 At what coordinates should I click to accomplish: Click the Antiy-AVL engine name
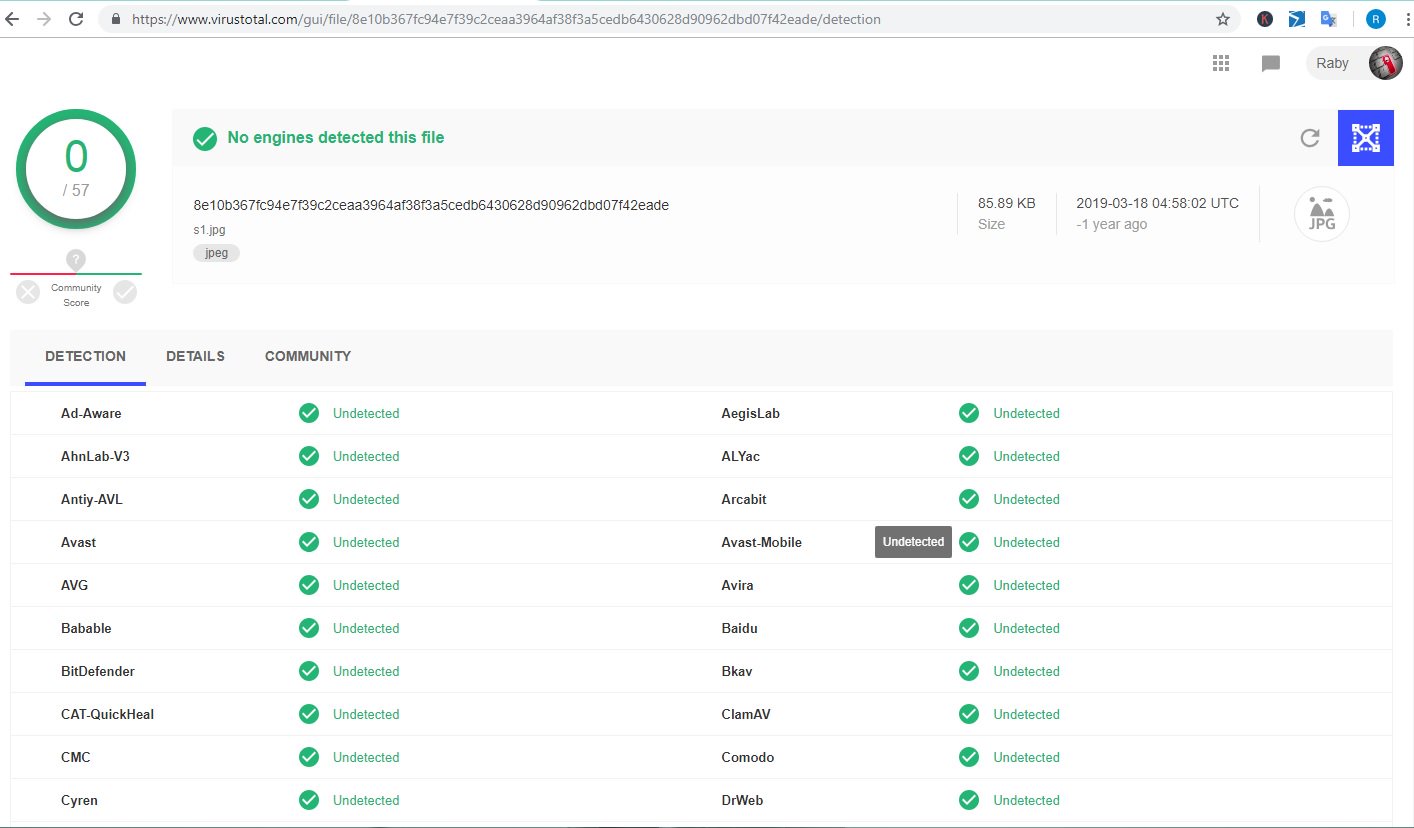coord(92,499)
